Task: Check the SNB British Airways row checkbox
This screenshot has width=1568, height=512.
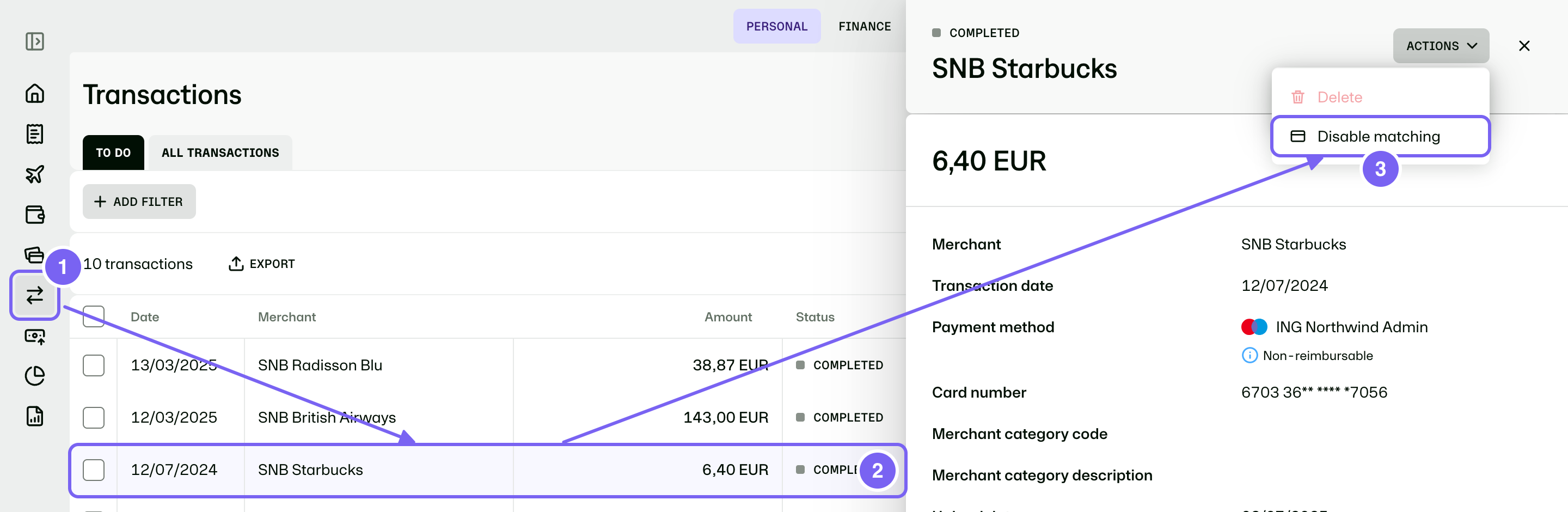Action: (x=94, y=418)
